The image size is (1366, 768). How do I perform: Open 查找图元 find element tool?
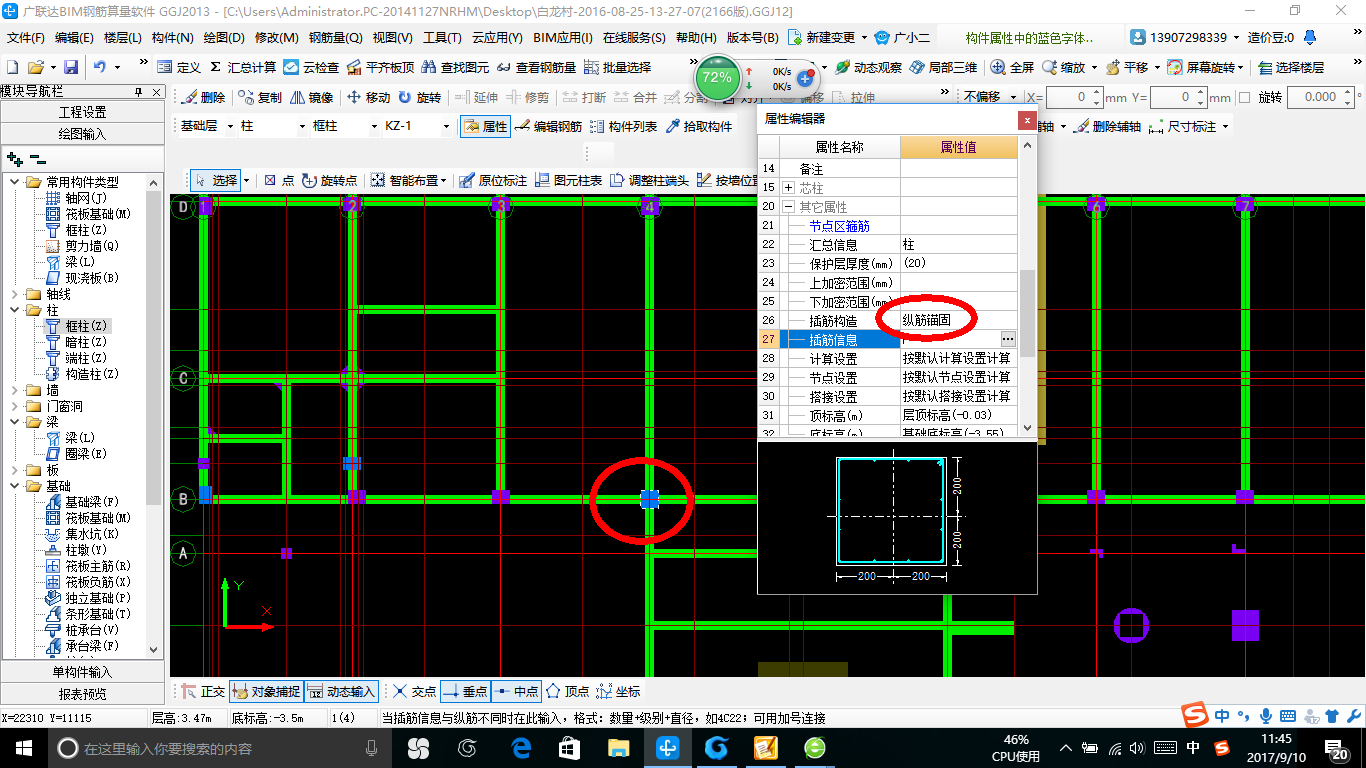coord(455,67)
